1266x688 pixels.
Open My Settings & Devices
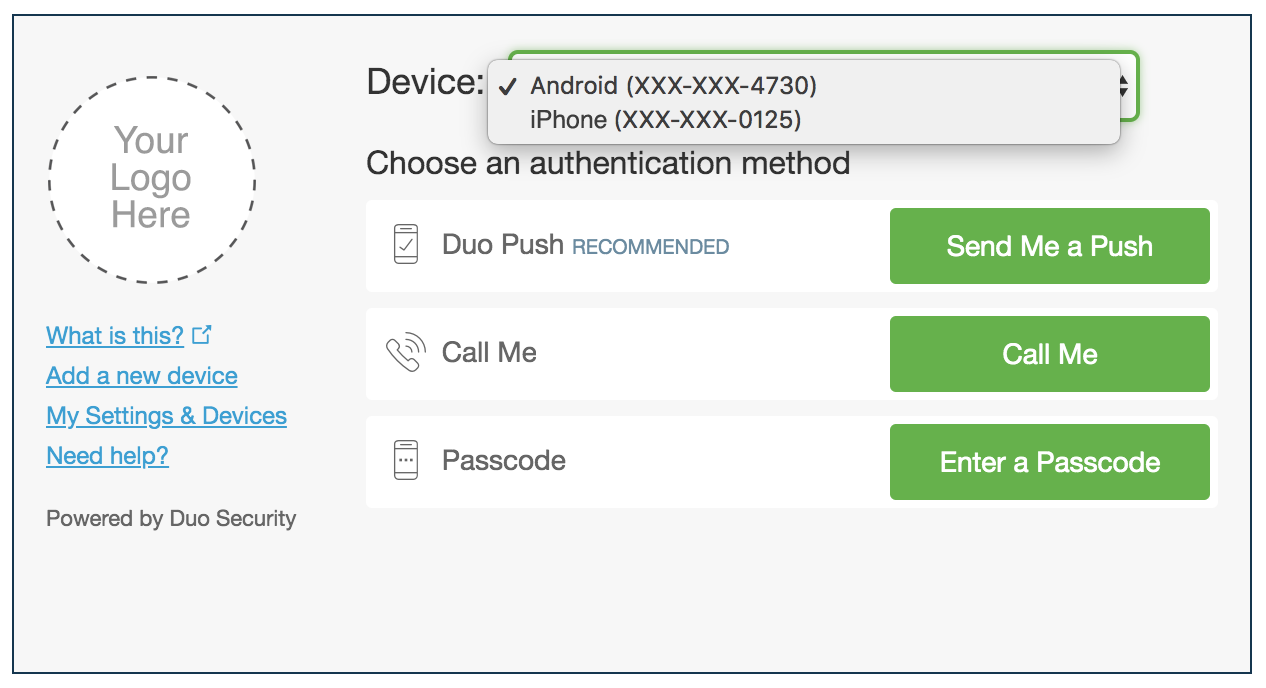click(x=166, y=415)
